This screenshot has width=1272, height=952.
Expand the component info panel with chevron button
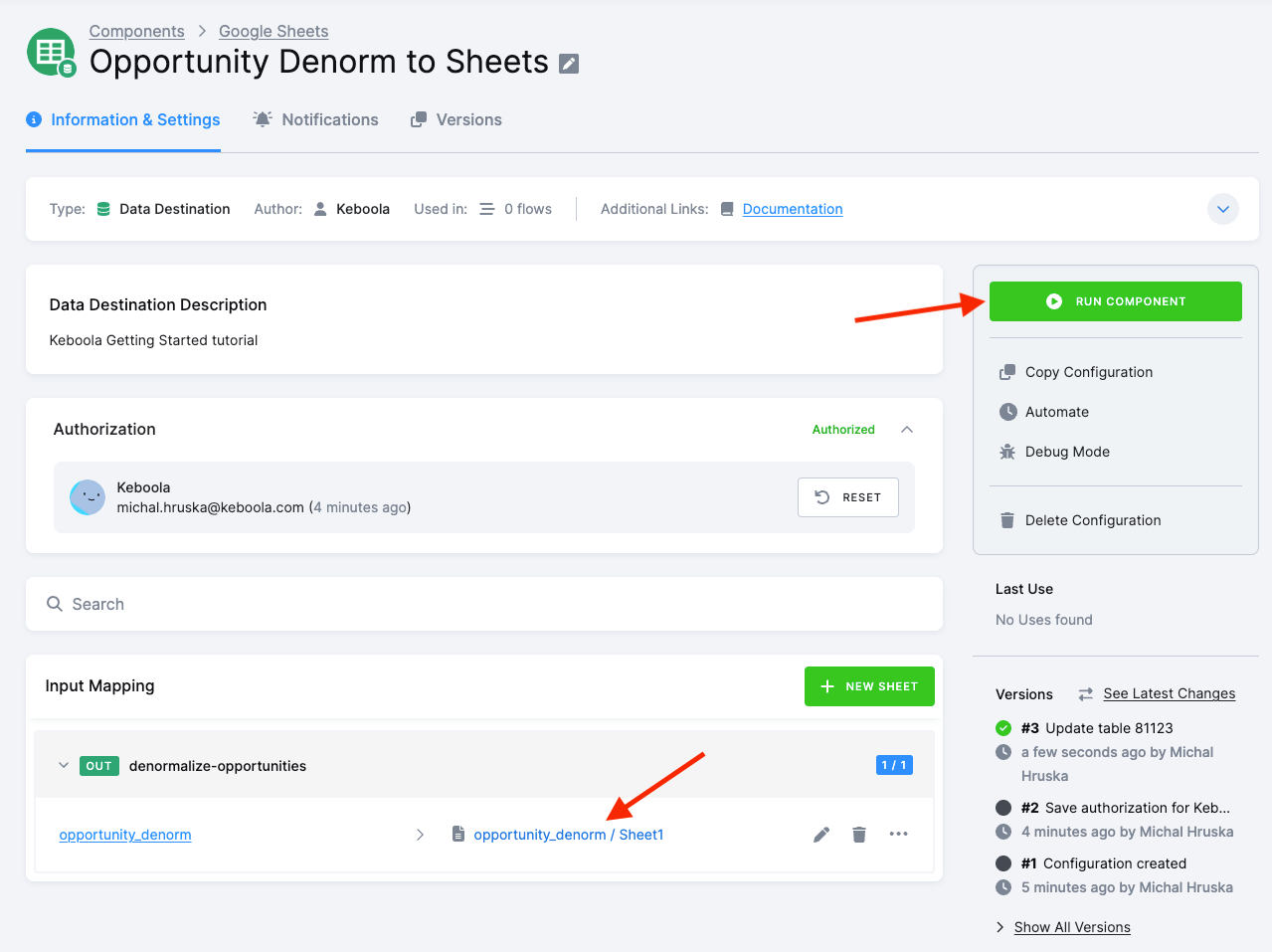1223,209
